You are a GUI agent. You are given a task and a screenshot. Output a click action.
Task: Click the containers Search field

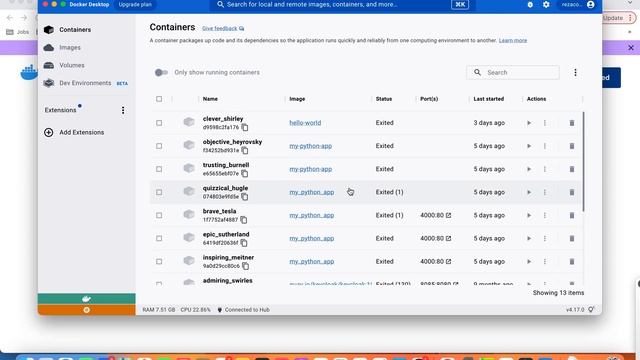pyautogui.click(x=513, y=72)
